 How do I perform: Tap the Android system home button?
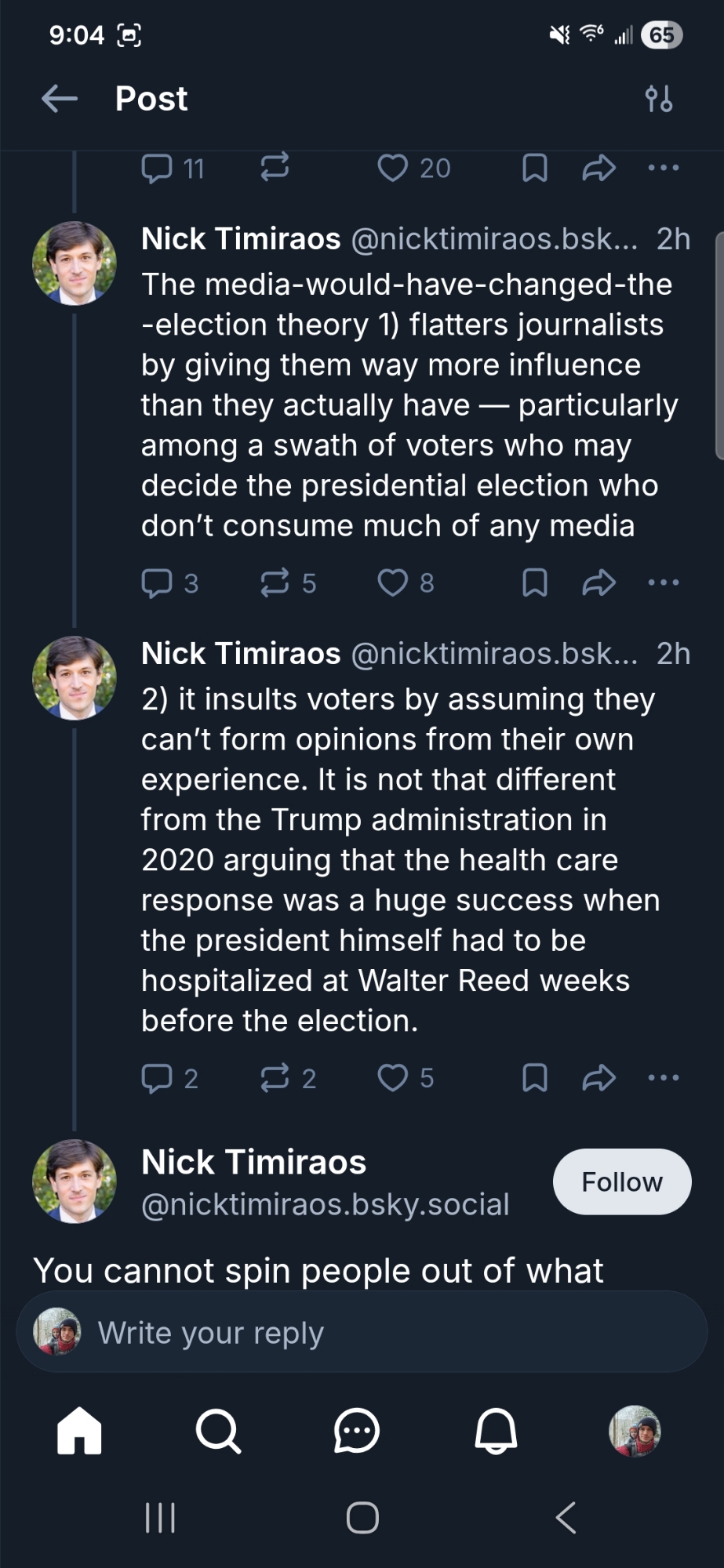tap(362, 1518)
